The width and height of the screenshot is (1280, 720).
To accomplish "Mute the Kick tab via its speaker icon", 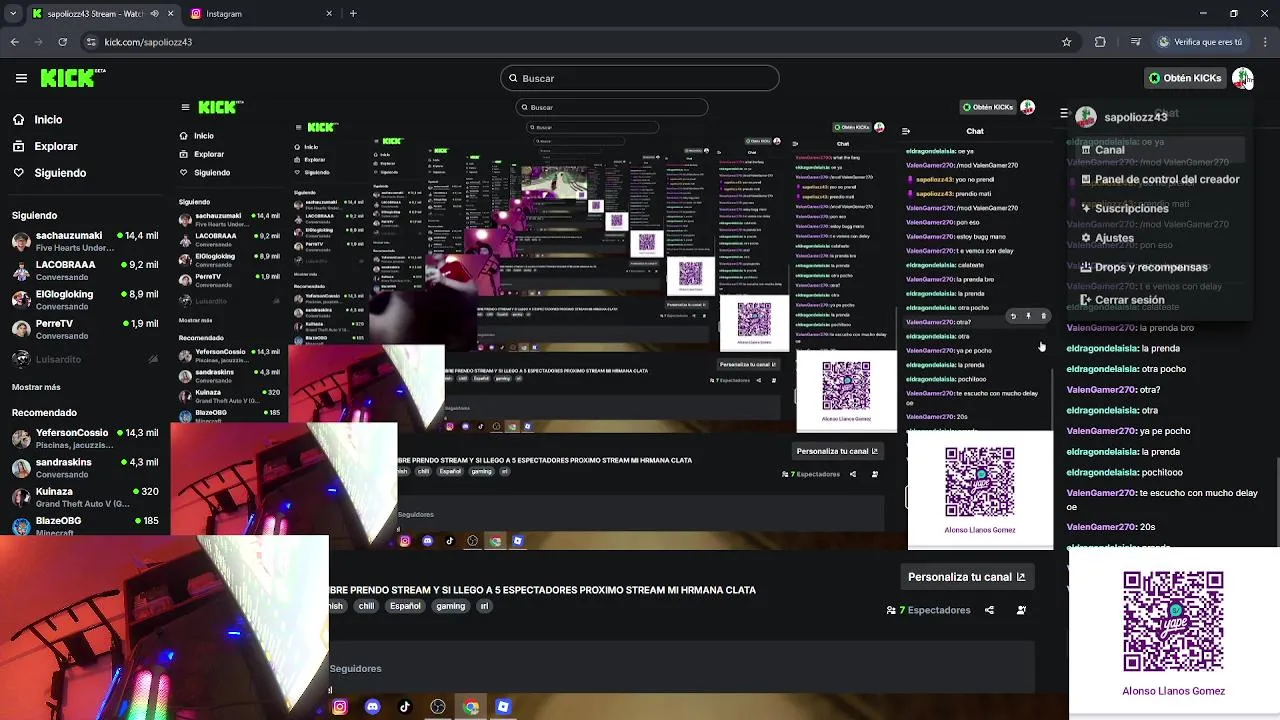I will point(154,14).
